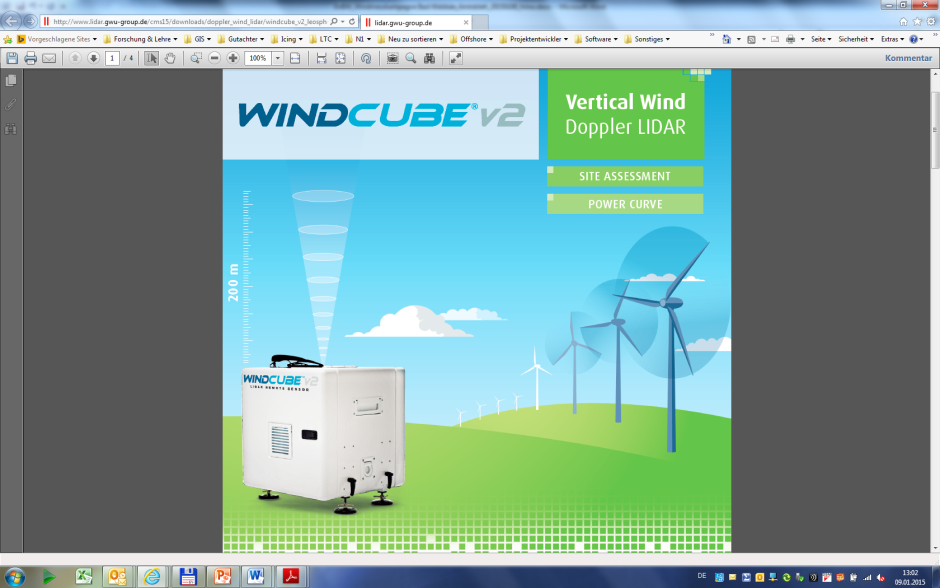Activate the text selection cursor tool

coord(151,58)
